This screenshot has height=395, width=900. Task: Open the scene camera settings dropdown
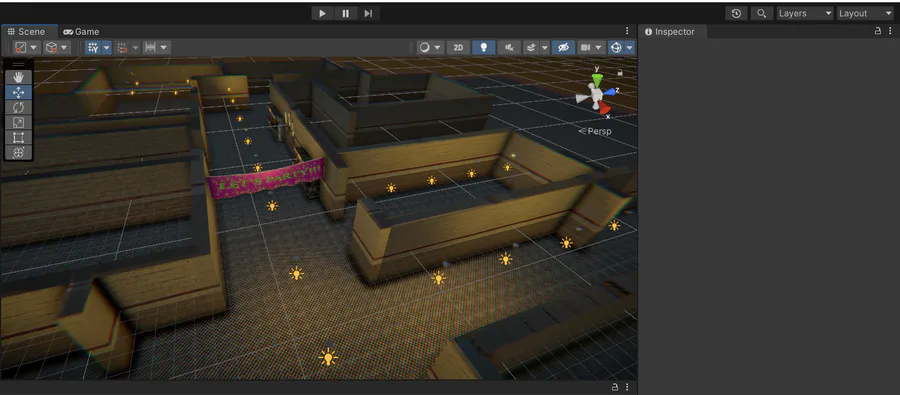pyautogui.click(x=592, y=48)
